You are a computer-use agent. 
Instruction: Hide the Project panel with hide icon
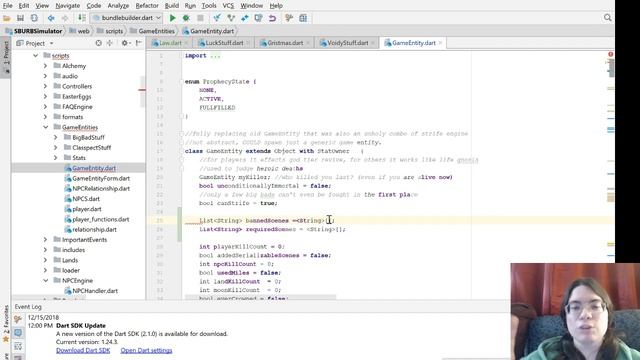(x=139, y=43)
